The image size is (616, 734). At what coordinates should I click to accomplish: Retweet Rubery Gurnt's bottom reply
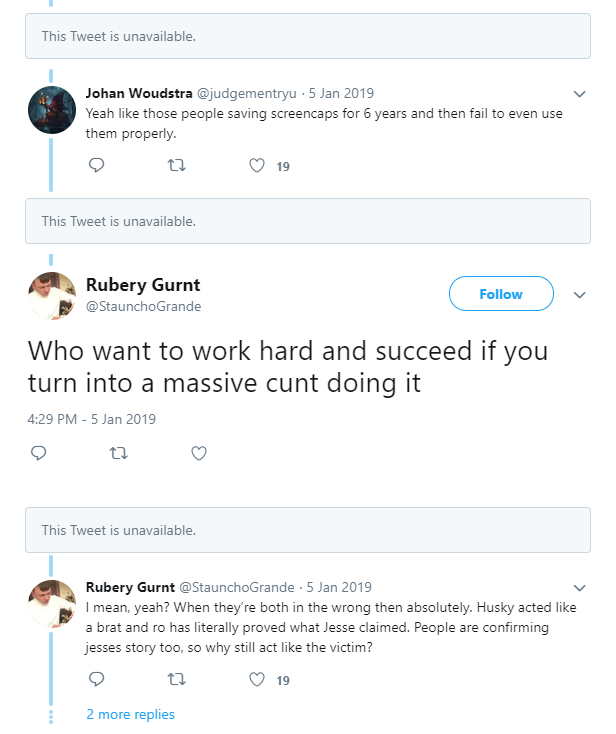click(176, 679)
